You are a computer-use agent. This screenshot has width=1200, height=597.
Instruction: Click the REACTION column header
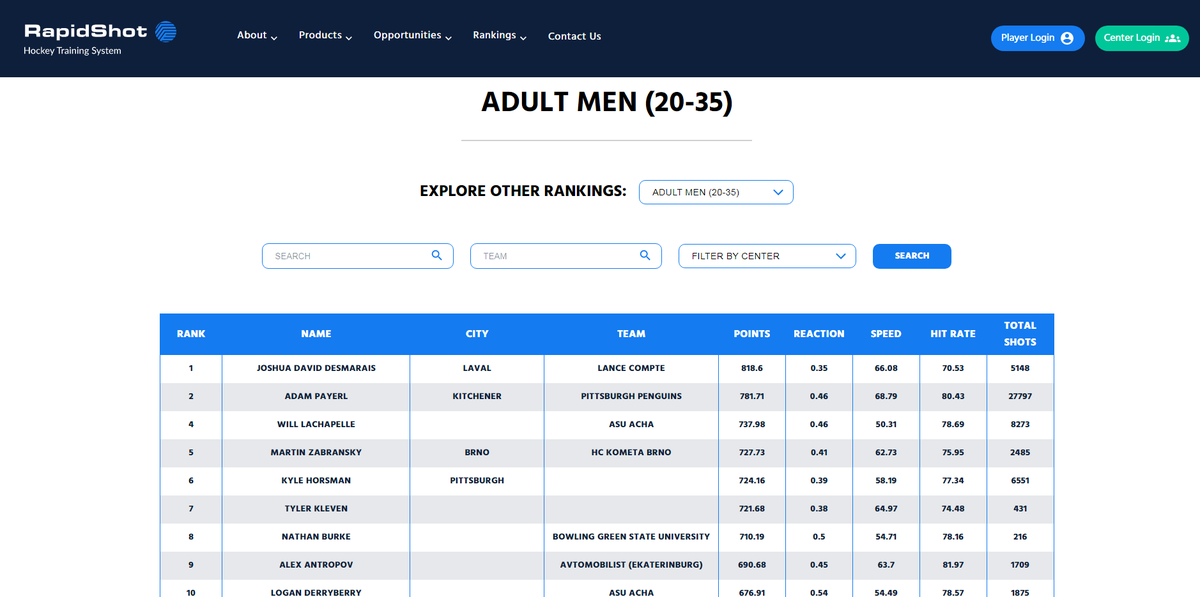[x=819, y=334]
